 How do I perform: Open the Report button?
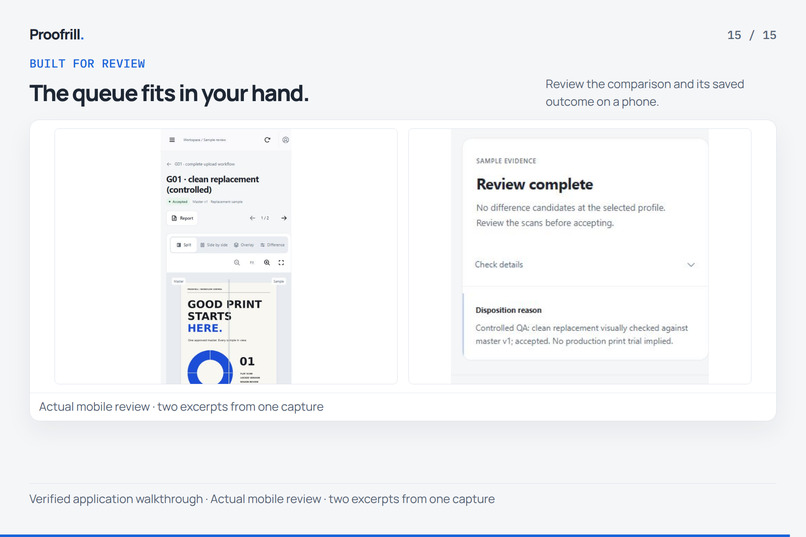[x=182, y=218]
